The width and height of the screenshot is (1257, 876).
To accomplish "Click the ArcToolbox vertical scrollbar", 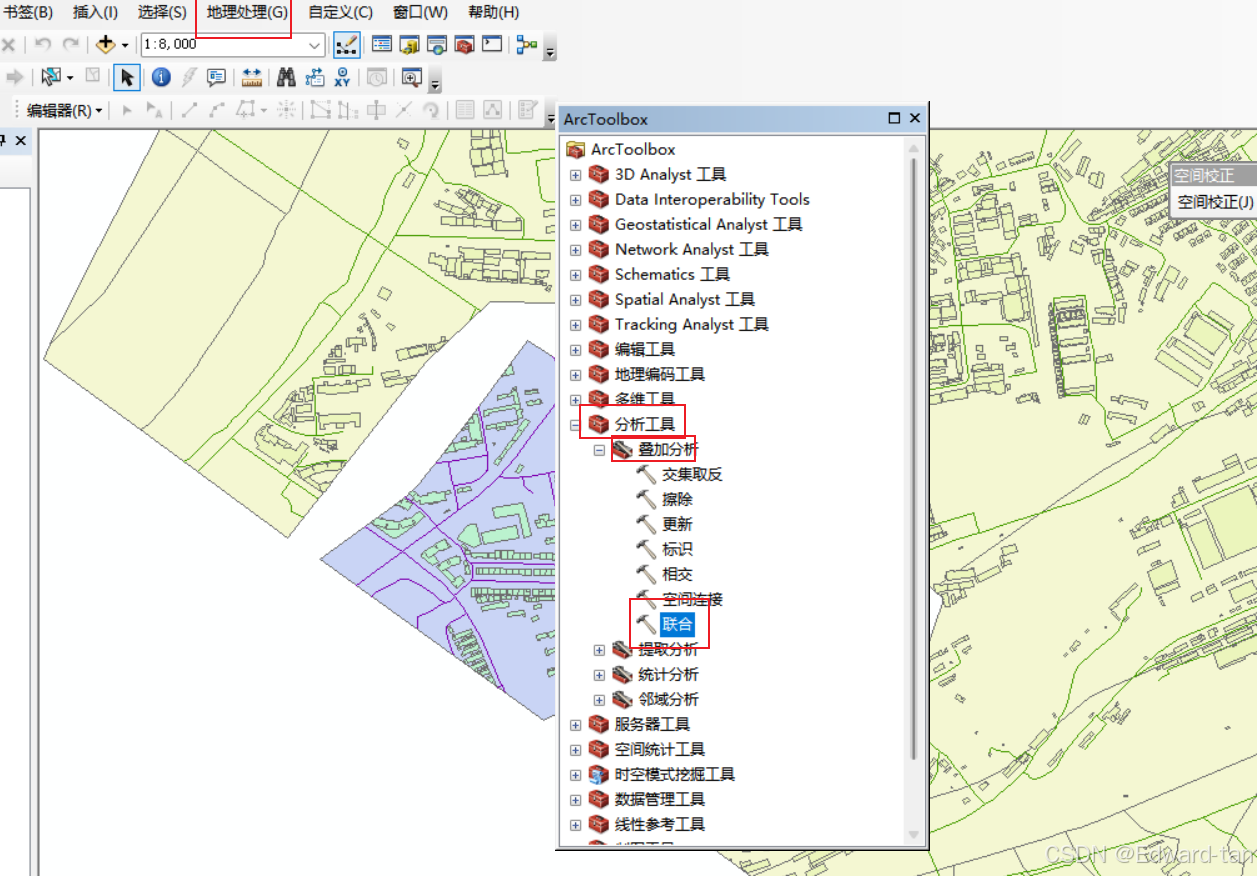I will pos(912,460).
